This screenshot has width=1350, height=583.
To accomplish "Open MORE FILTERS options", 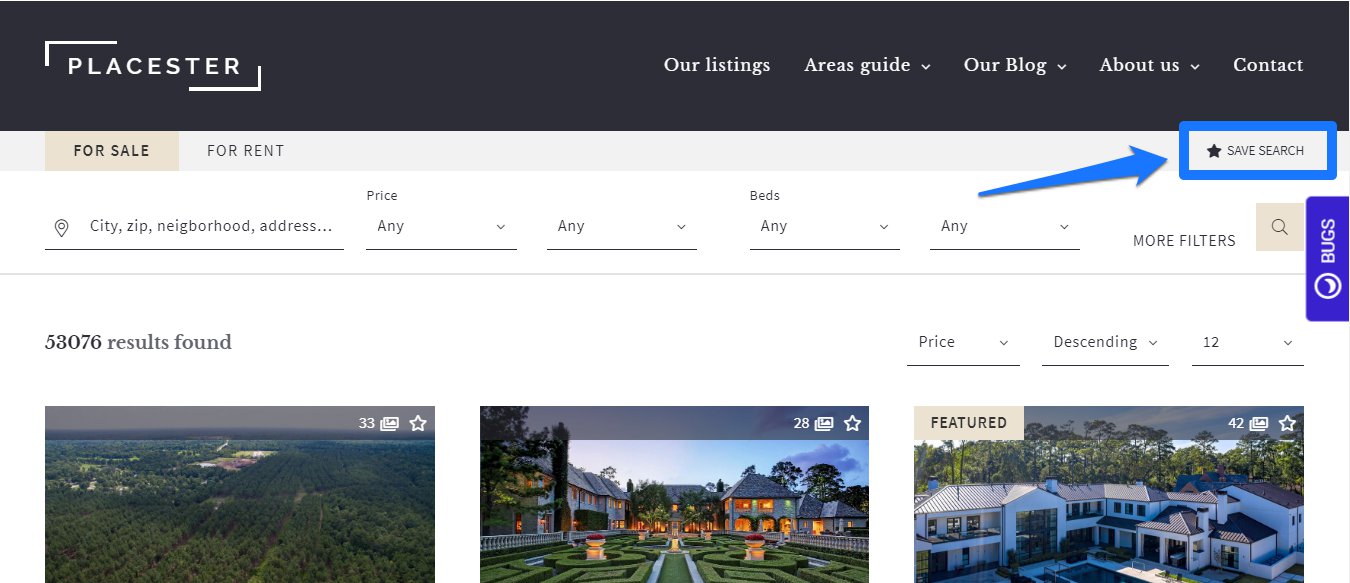I will coord(1184,241).
